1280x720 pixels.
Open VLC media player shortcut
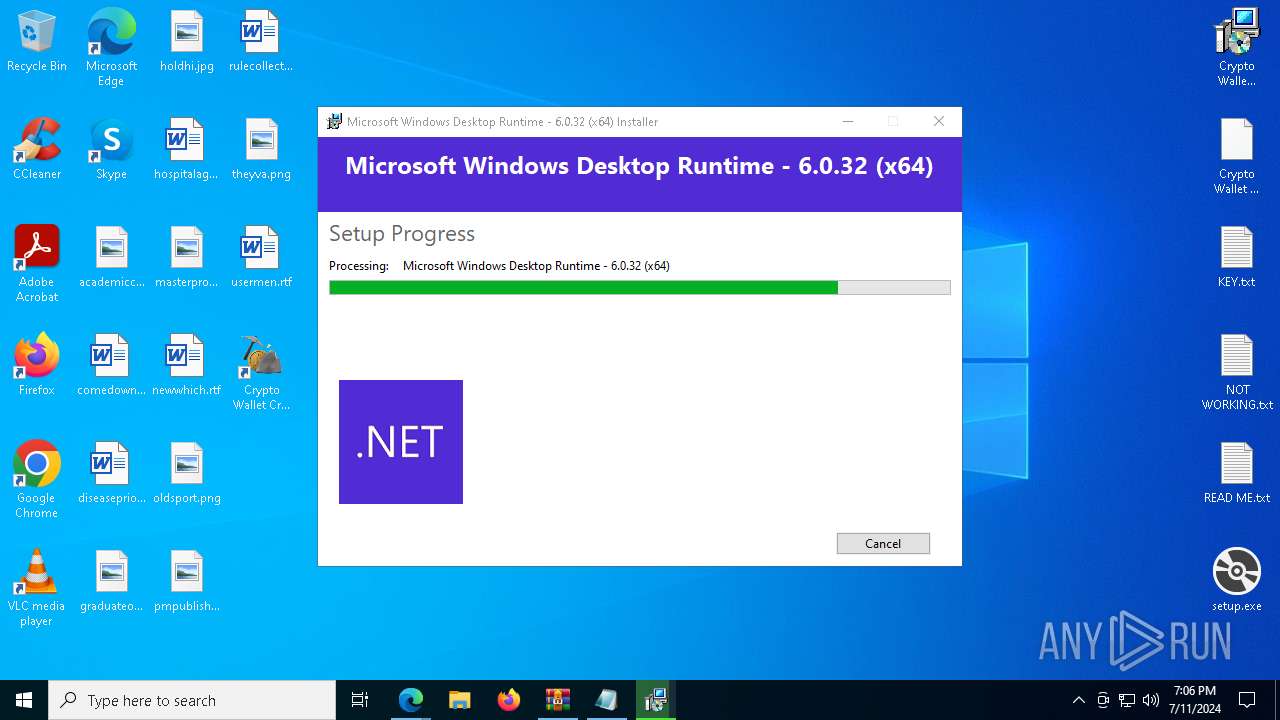point(37,588)
